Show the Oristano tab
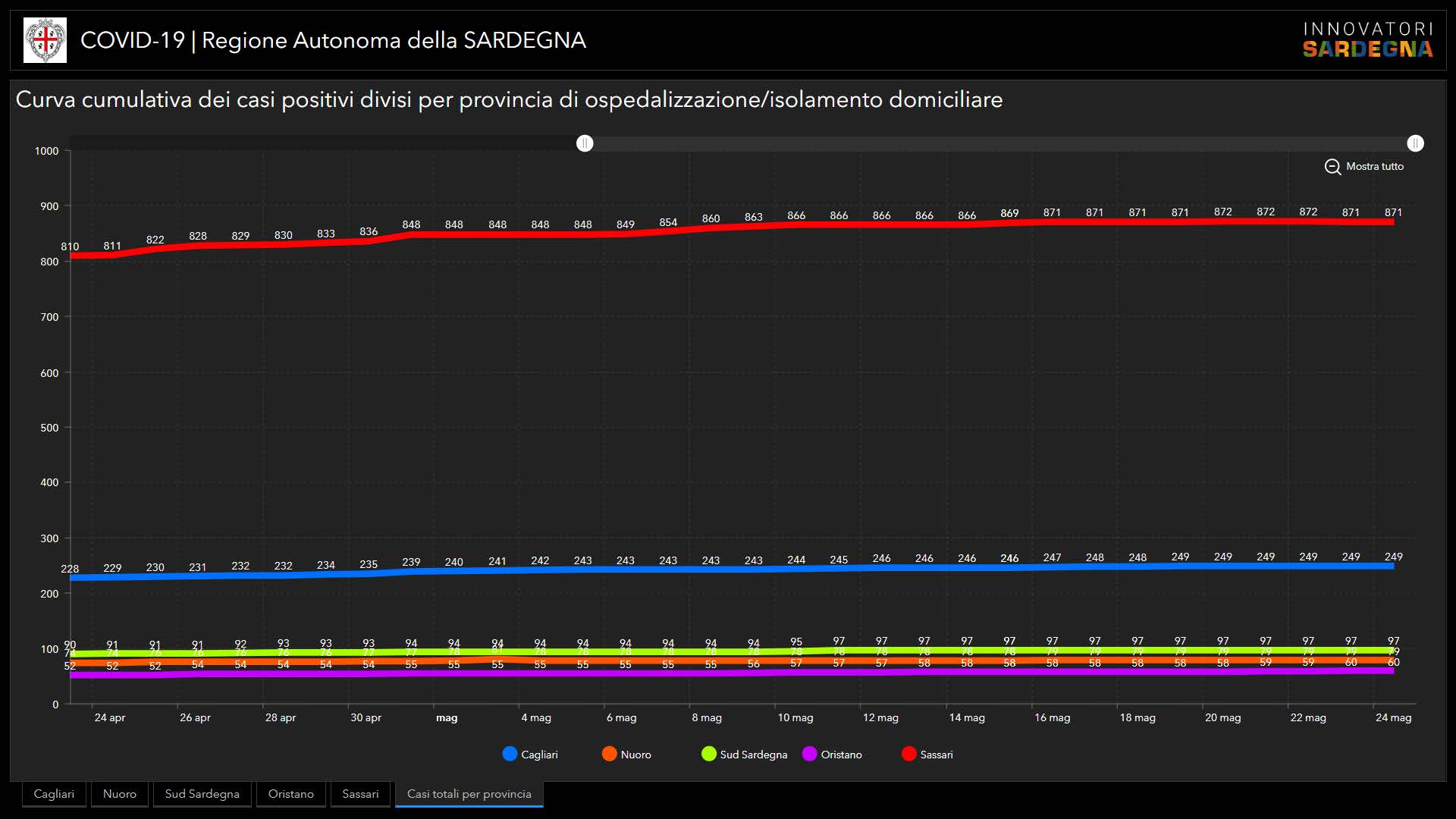 [290, 794]
